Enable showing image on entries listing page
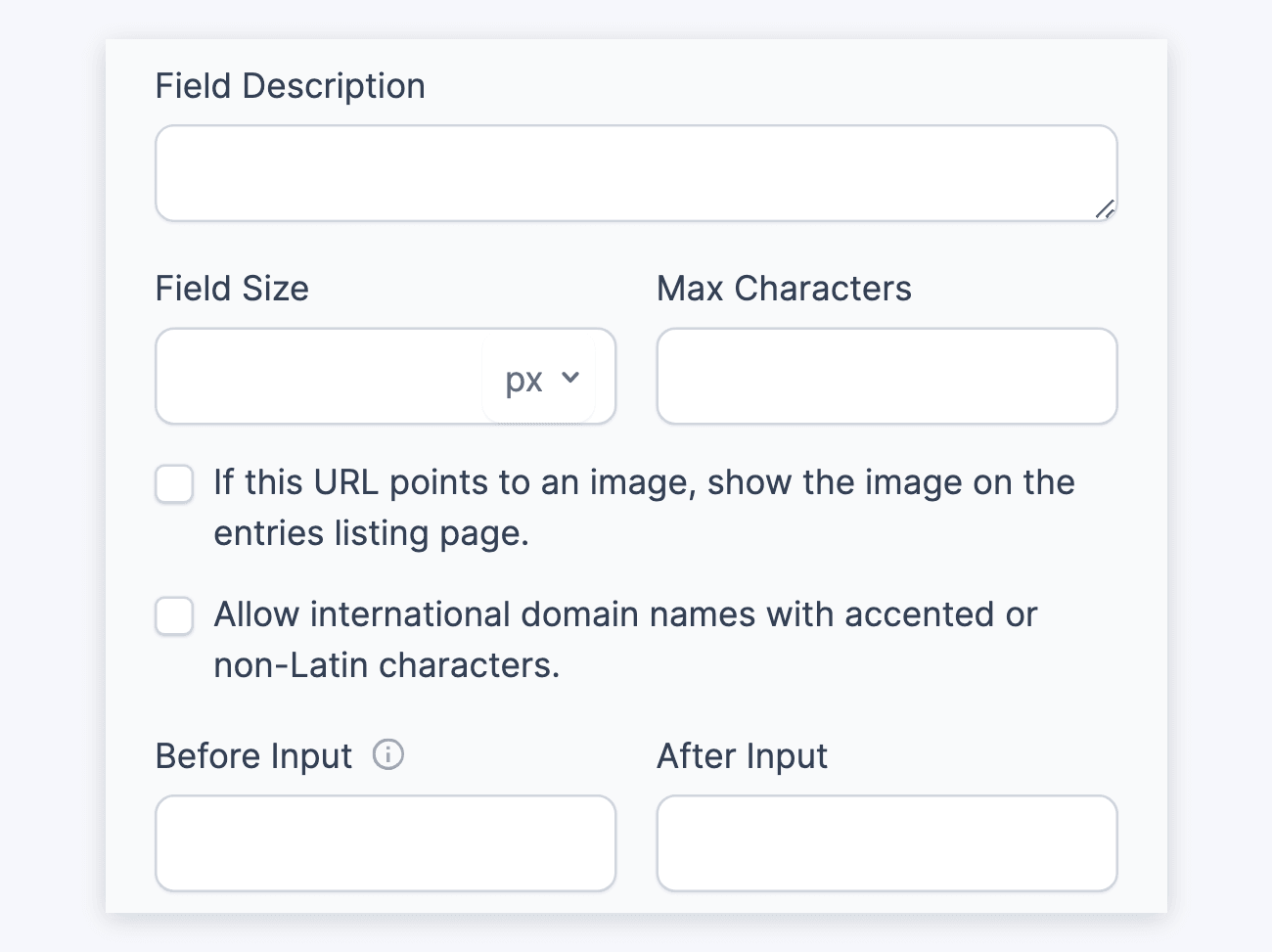The image size is (1272, 952). pos(174,484)
